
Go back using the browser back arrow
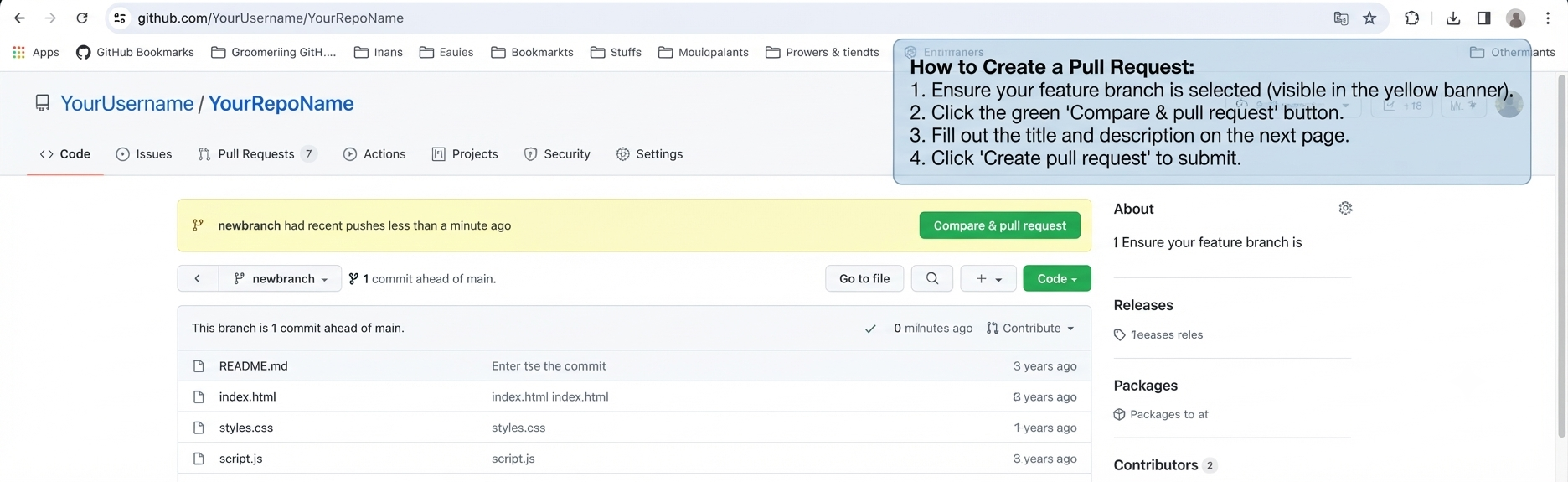point(19,18)
